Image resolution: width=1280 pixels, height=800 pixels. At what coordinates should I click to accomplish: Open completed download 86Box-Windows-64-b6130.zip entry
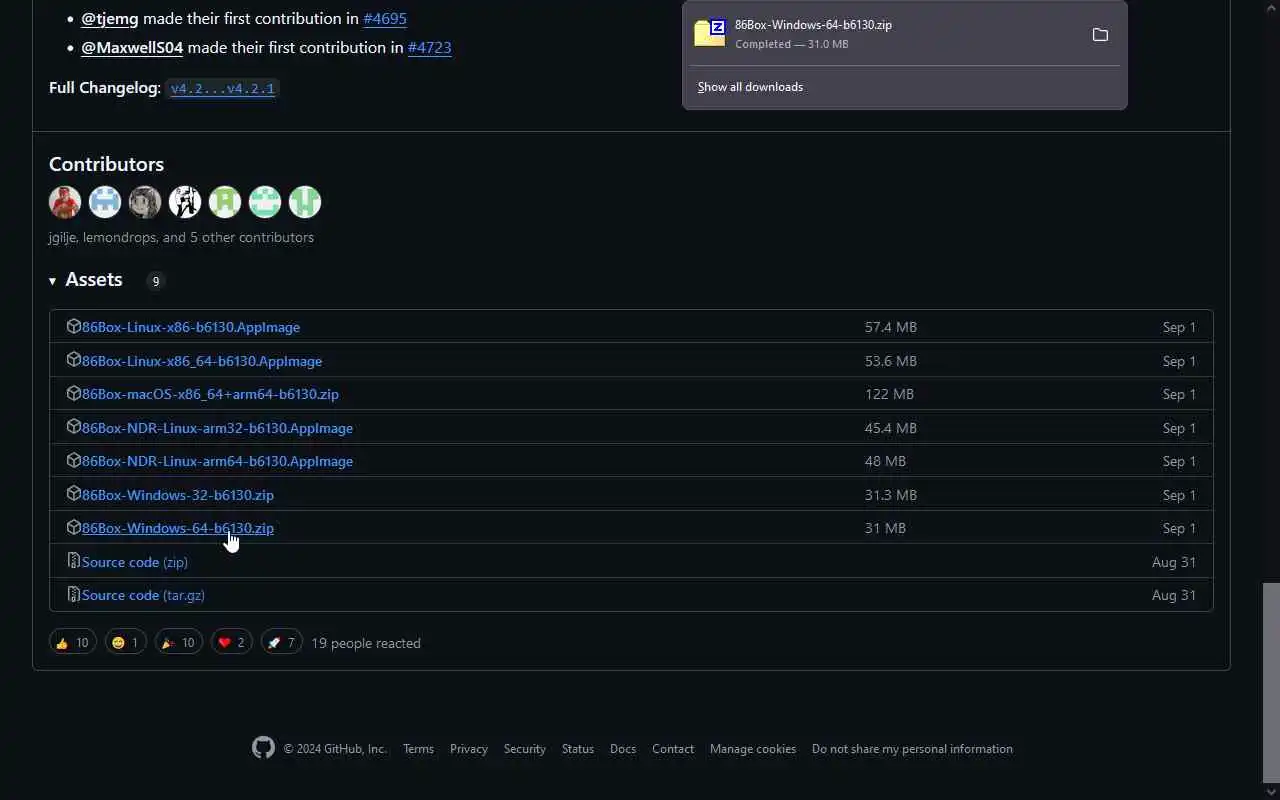point(905,34)
